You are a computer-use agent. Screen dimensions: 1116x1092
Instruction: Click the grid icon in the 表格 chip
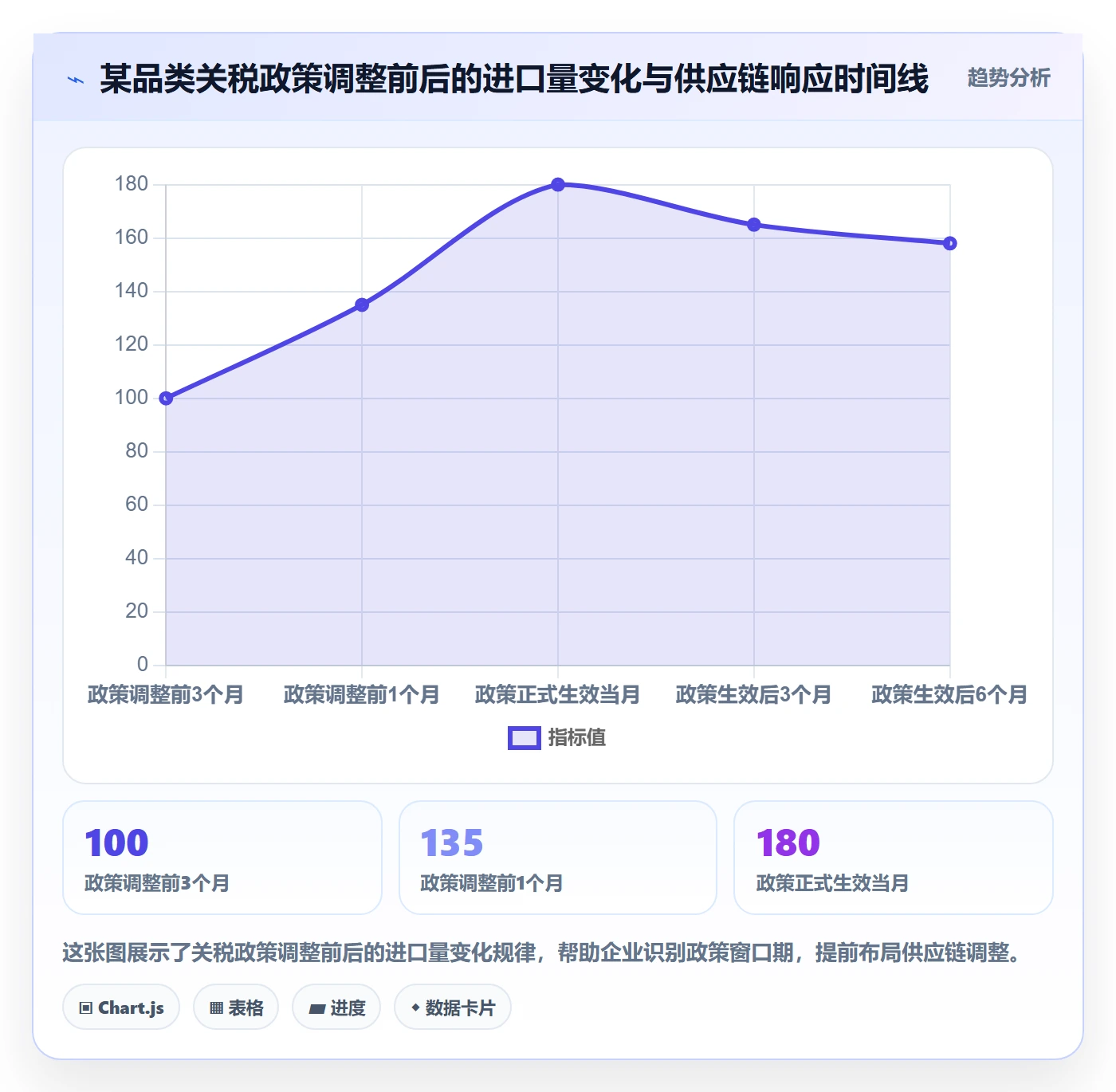216,1008
